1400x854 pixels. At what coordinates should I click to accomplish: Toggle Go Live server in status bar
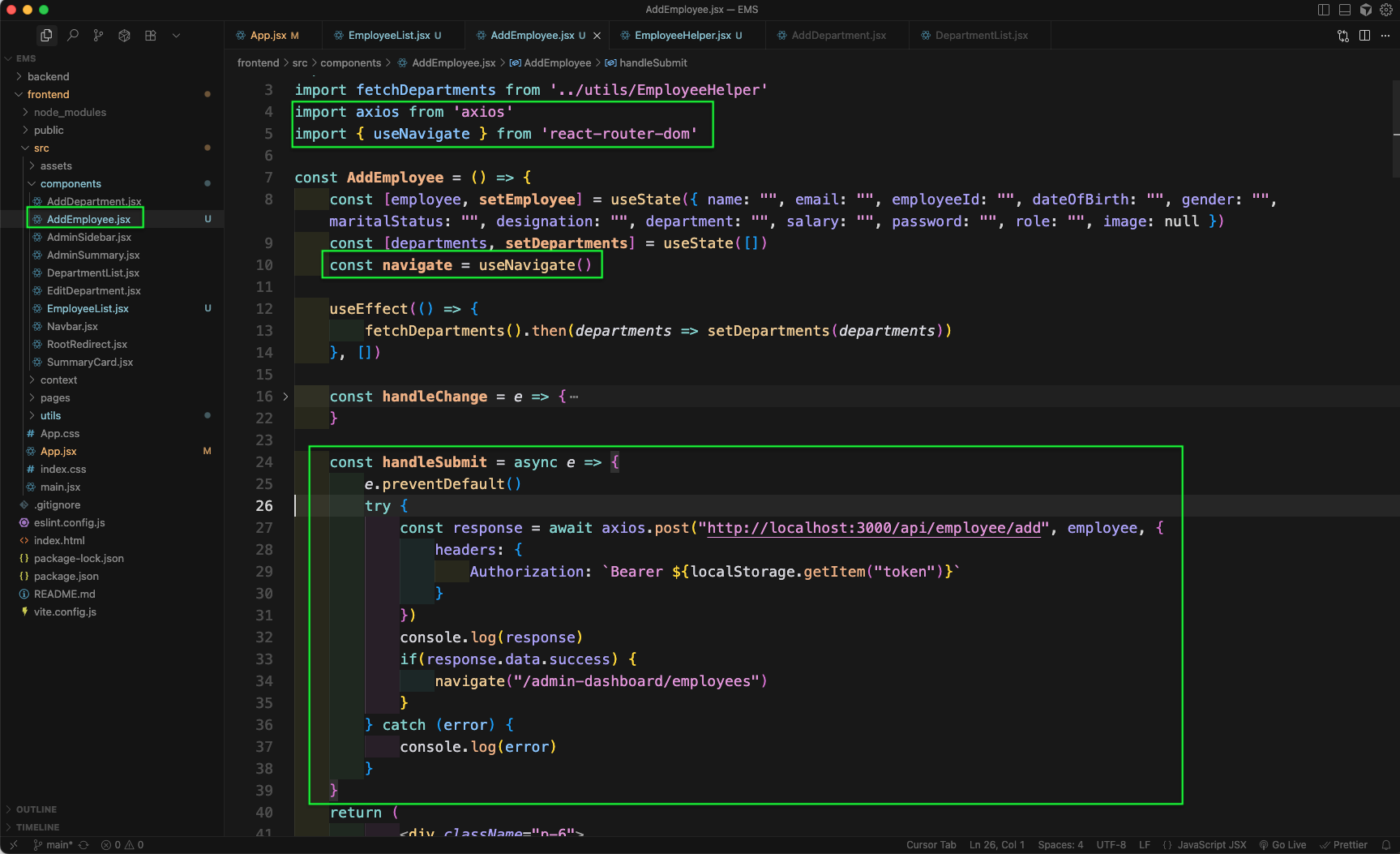(x=1282, y=845)
